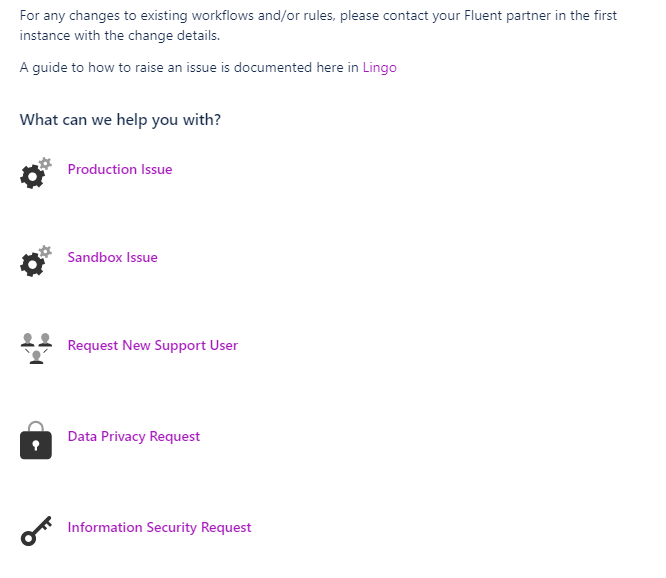Click the padlock icon for Data Privacy
The image size is (666, 578).
(36, 440)
